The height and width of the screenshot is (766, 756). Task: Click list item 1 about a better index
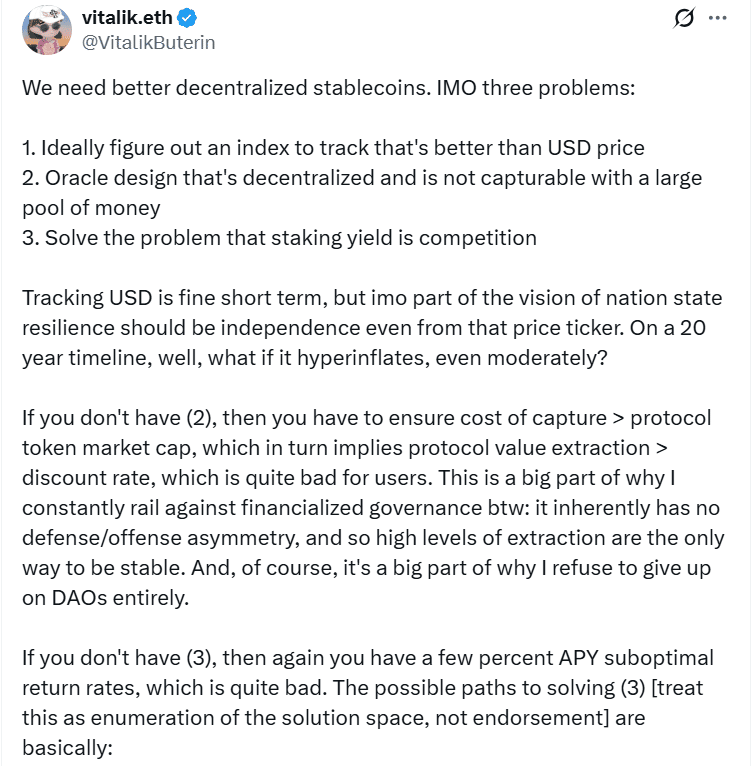[x=333, y=148]
